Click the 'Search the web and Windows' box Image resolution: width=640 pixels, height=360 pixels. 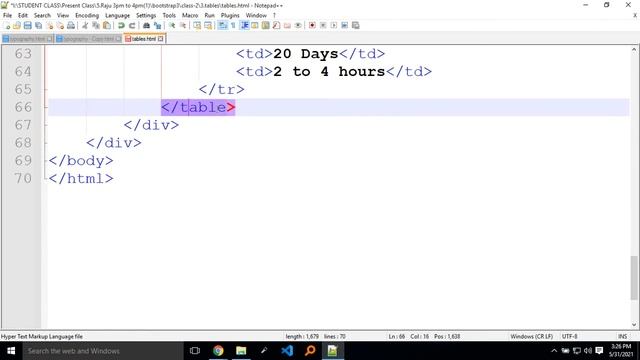click(103, 351)
